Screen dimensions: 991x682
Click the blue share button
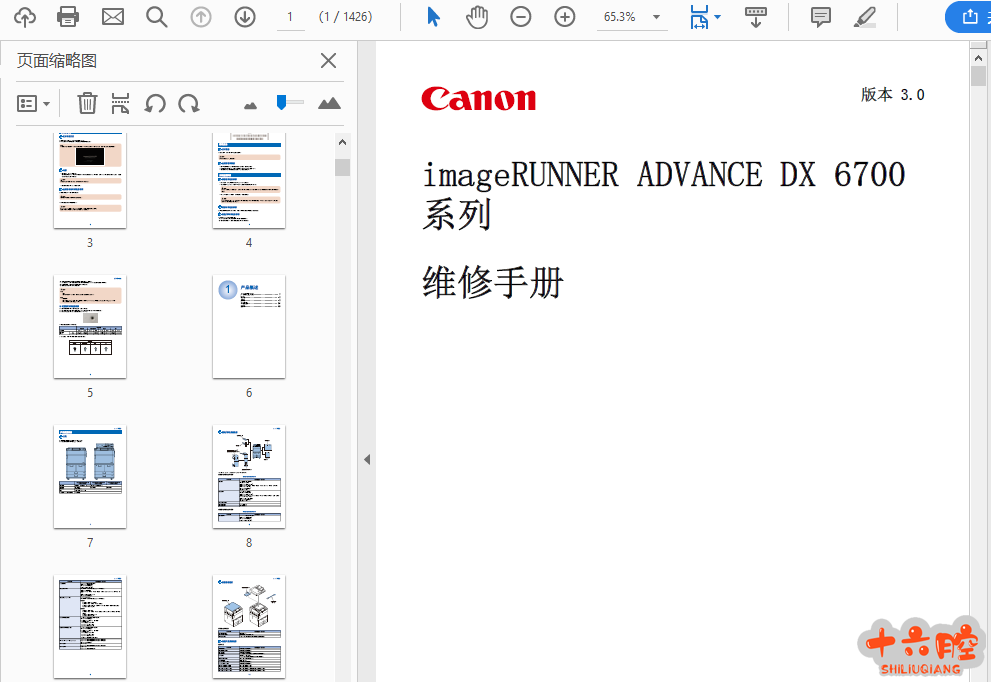click(968, 17)
